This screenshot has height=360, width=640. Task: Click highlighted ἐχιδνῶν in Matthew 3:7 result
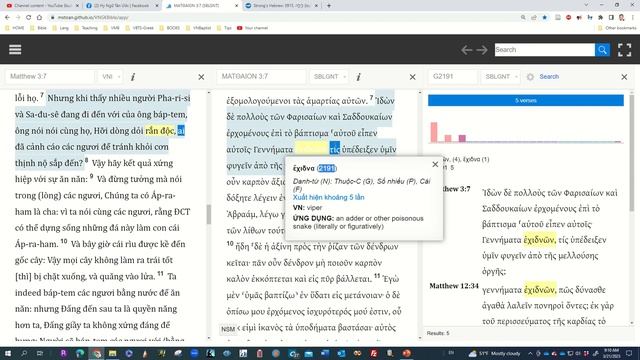[x=539, y=240]
